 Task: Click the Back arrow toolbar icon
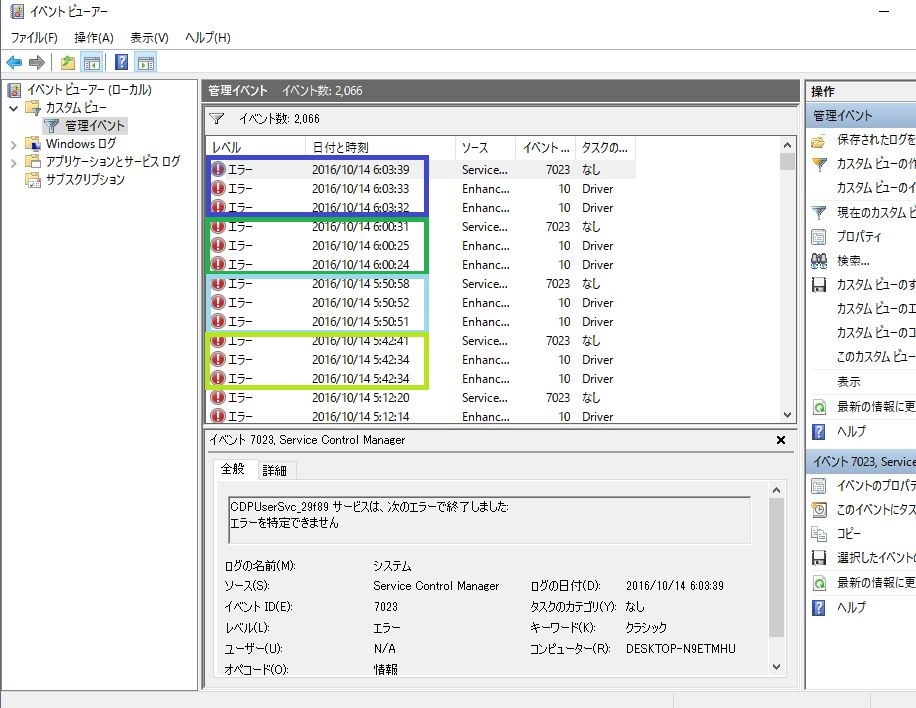click(x=14, y=62)
